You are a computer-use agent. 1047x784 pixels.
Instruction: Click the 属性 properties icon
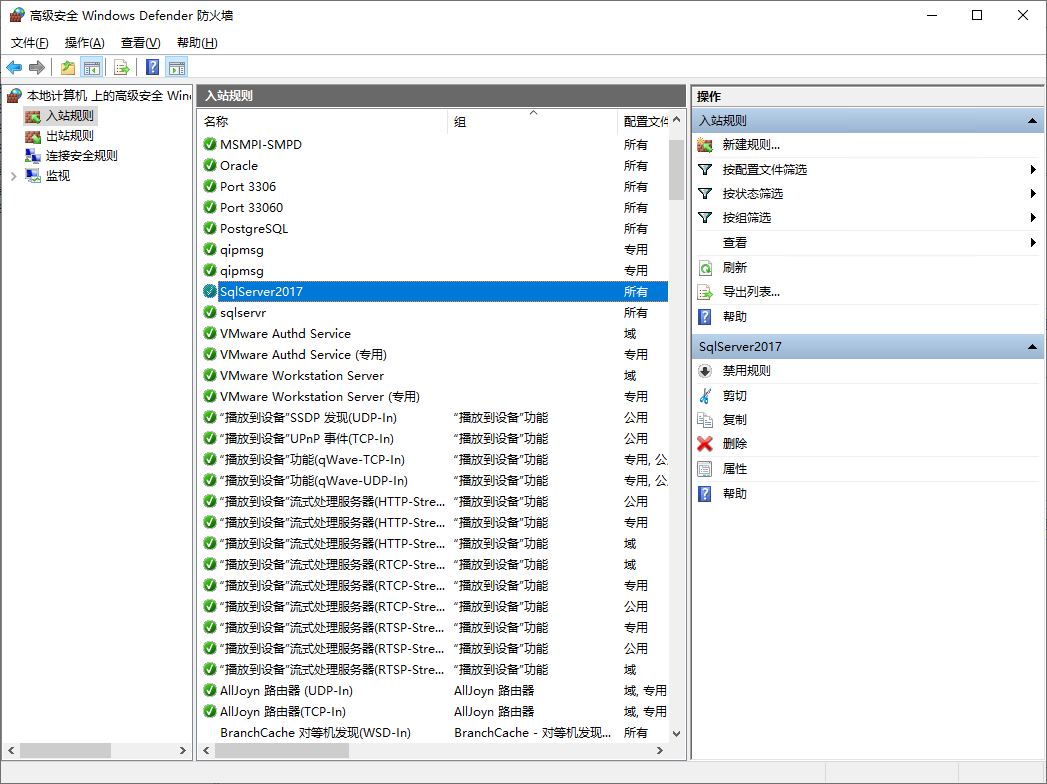[x=705, y=469]
